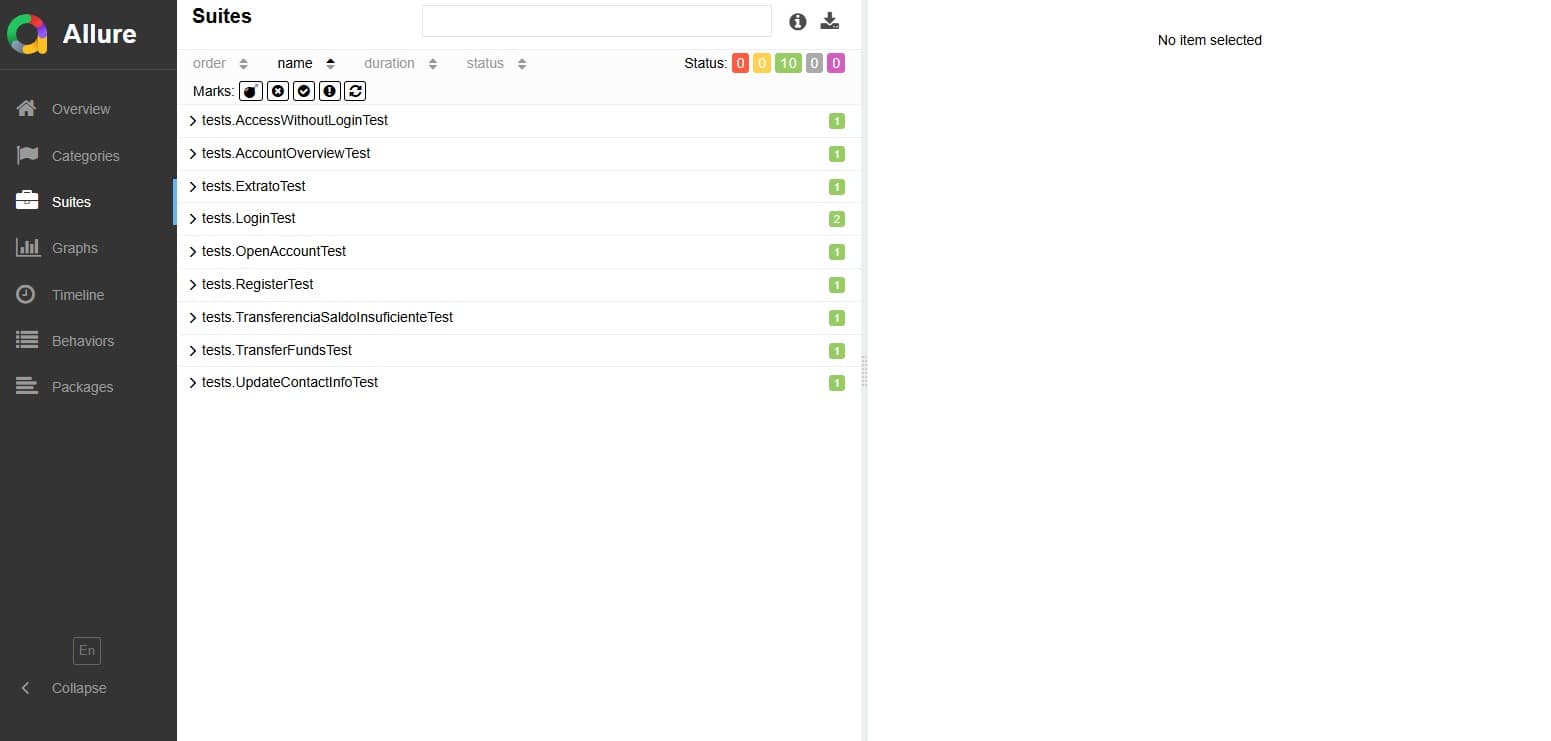The height and width of the screenshot is (741, 1551).
Task: Open the Categories section
Action: (x=85, y=156)
